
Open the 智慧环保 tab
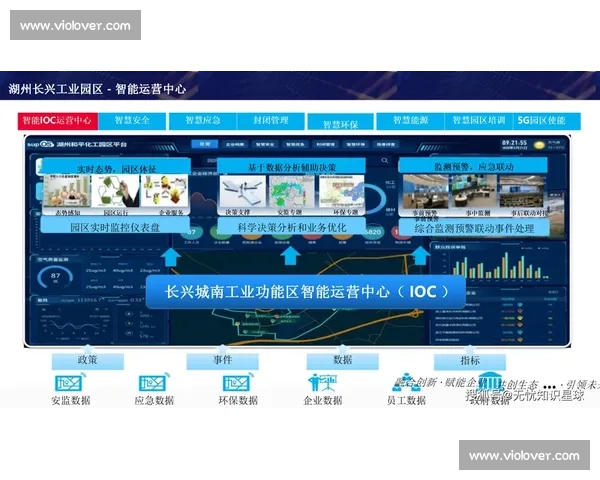pos(340,122)
